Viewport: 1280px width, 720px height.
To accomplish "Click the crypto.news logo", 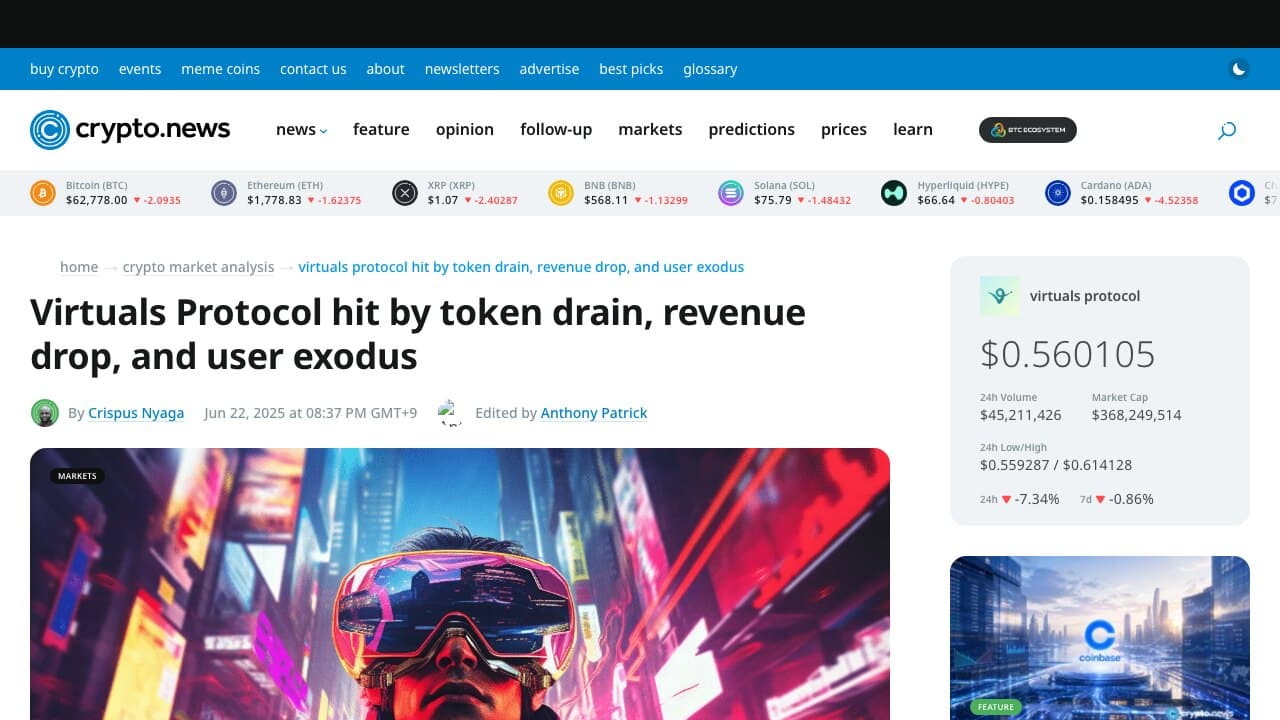I will (130, 130).
